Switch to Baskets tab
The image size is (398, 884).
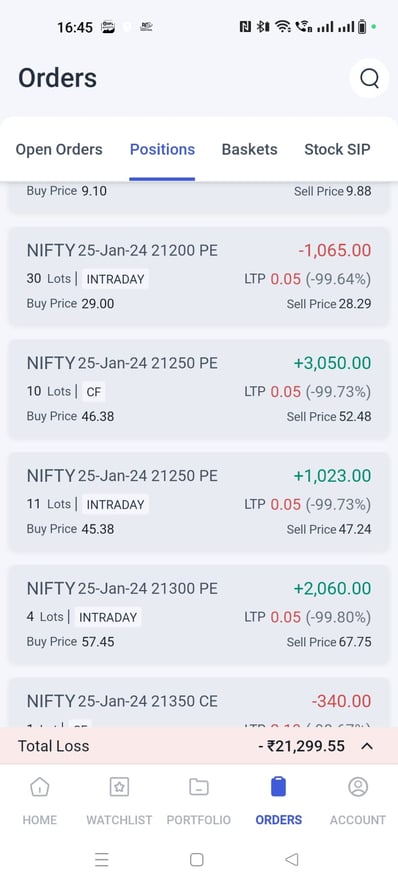pyautogui.click(x=249, y=149)
